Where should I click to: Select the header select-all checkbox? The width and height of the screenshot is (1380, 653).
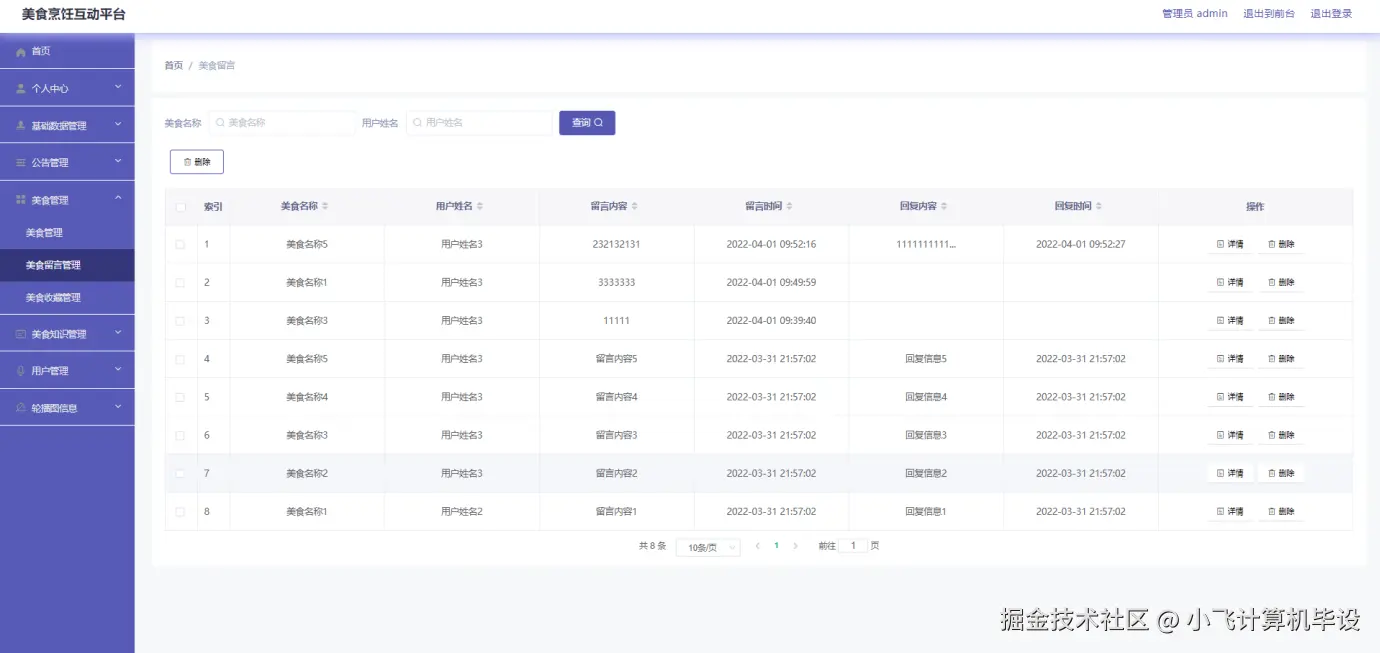[x=180, y=207]
